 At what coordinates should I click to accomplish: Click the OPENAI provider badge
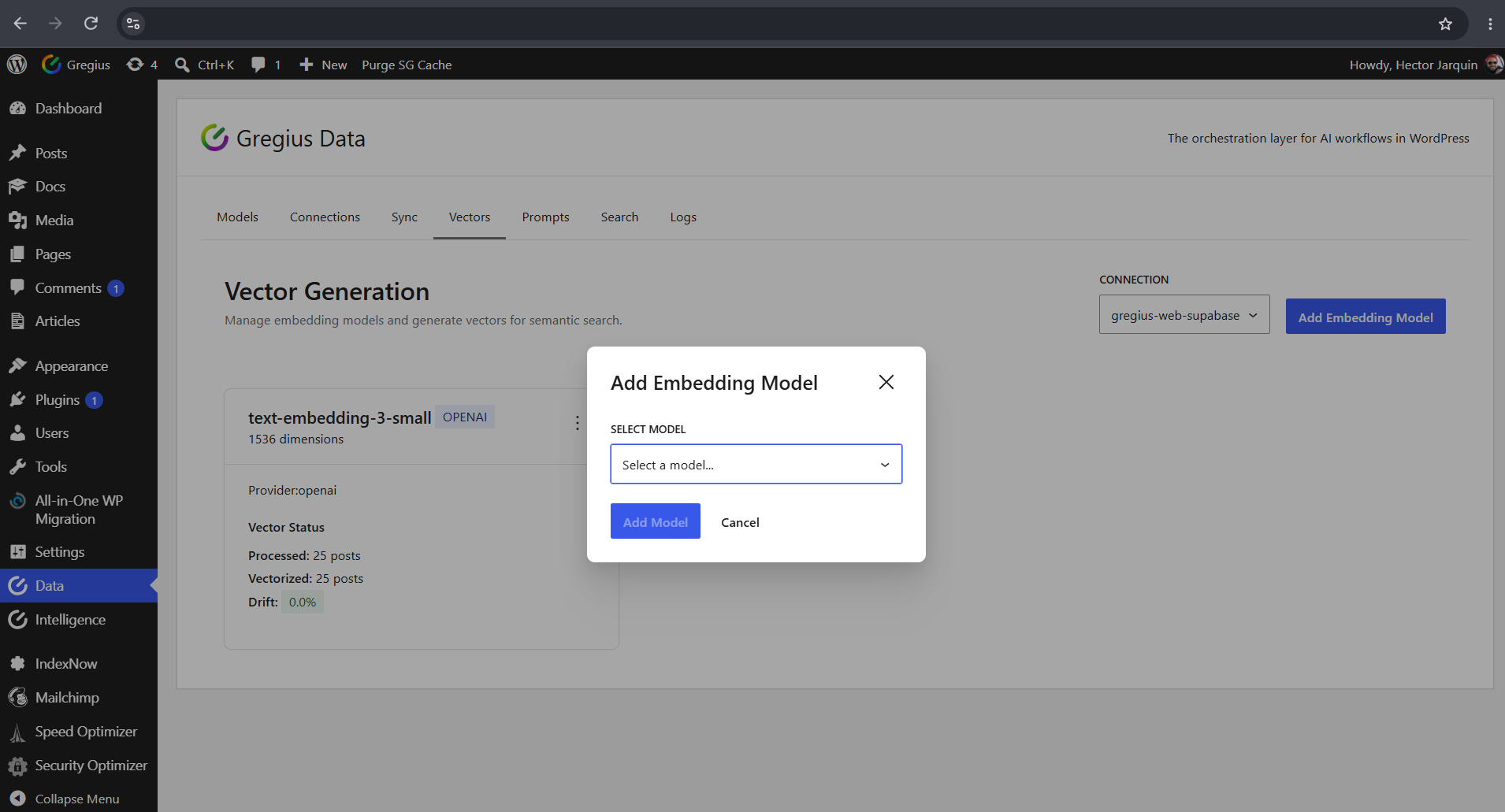click(x=465, y=417)
